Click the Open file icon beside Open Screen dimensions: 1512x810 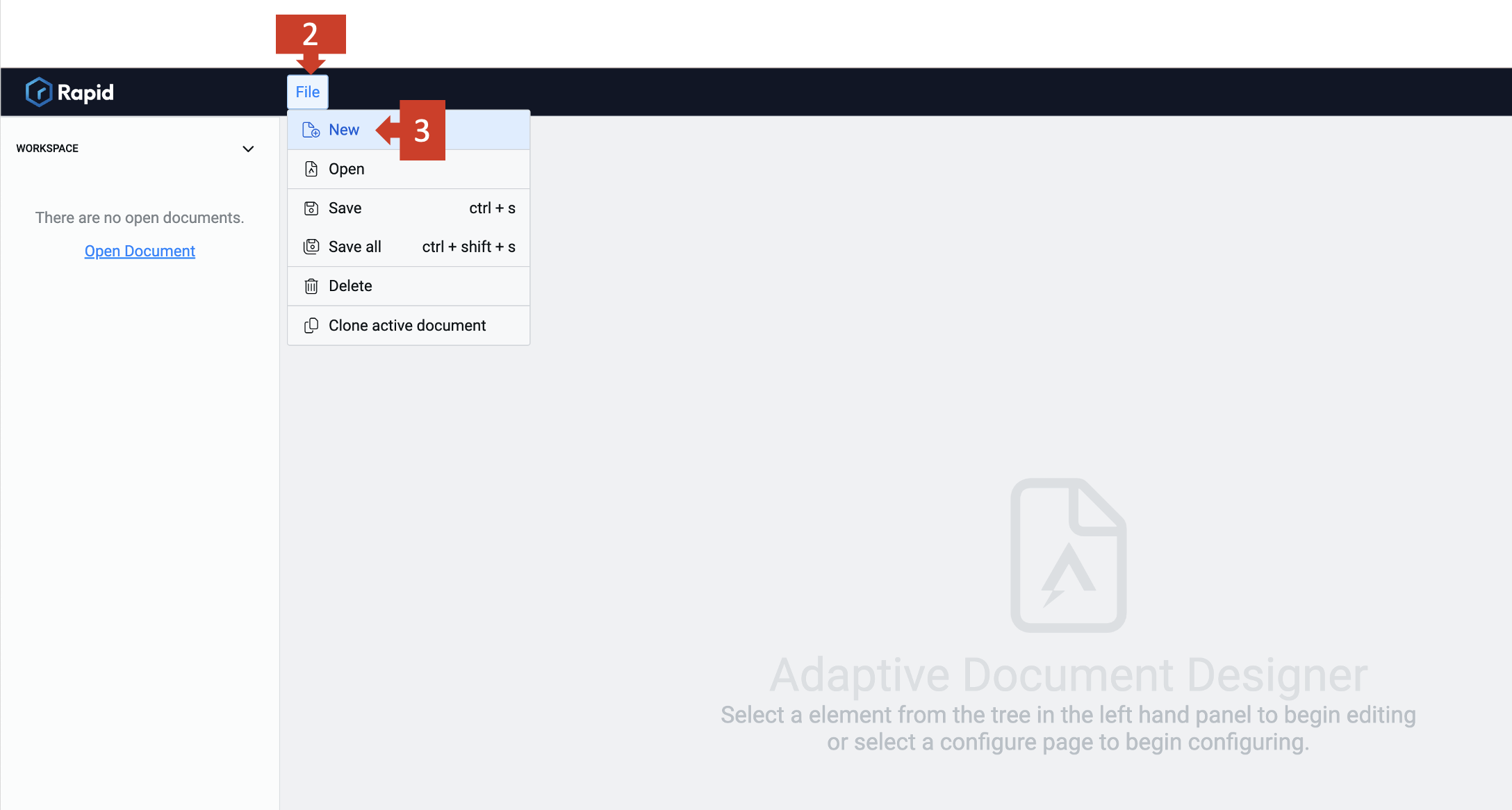point(311,168)
